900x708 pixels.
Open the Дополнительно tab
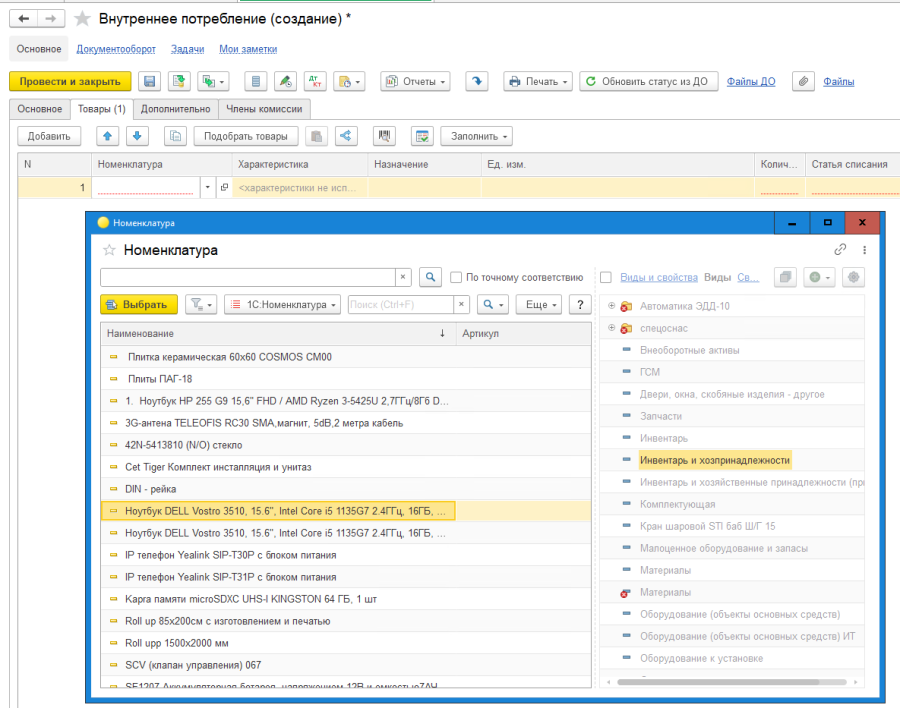click(175, 109)
